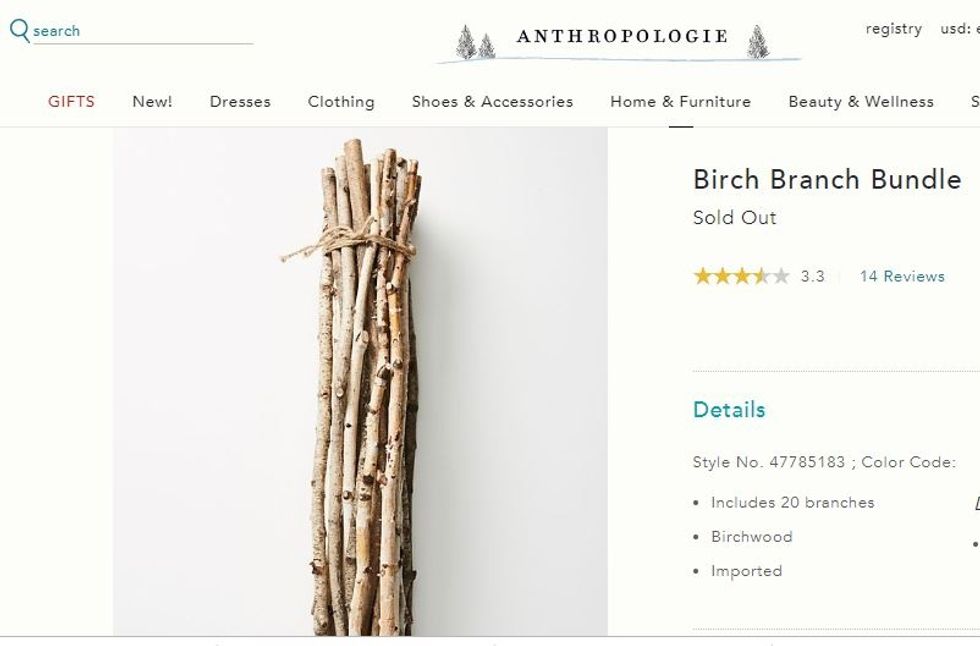
Task: Click the Style No. 47785183 text
Action: click(x=767, y=462)
